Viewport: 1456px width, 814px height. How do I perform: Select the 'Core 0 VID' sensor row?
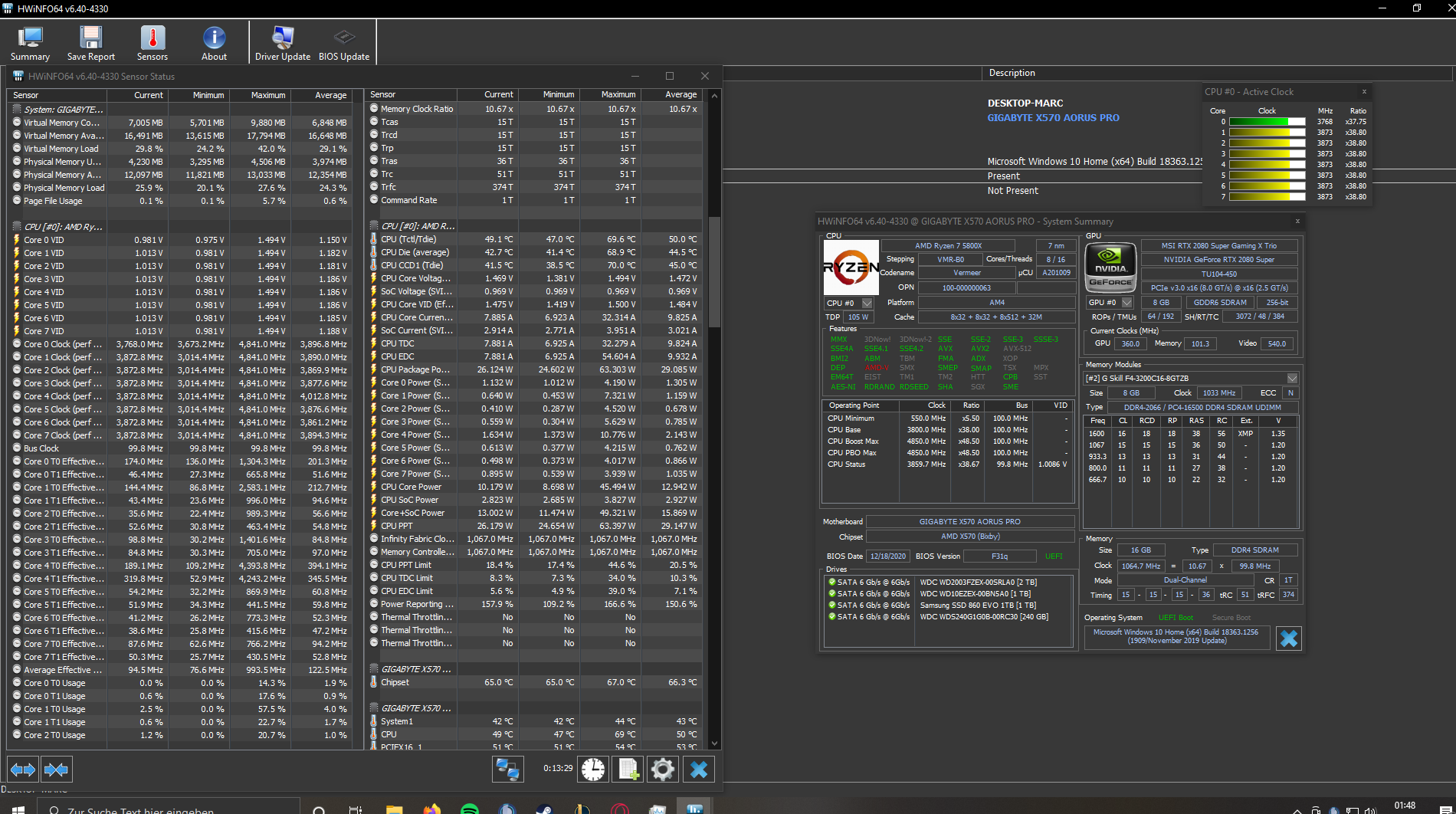pyautogui.click(x=181, y=240)
